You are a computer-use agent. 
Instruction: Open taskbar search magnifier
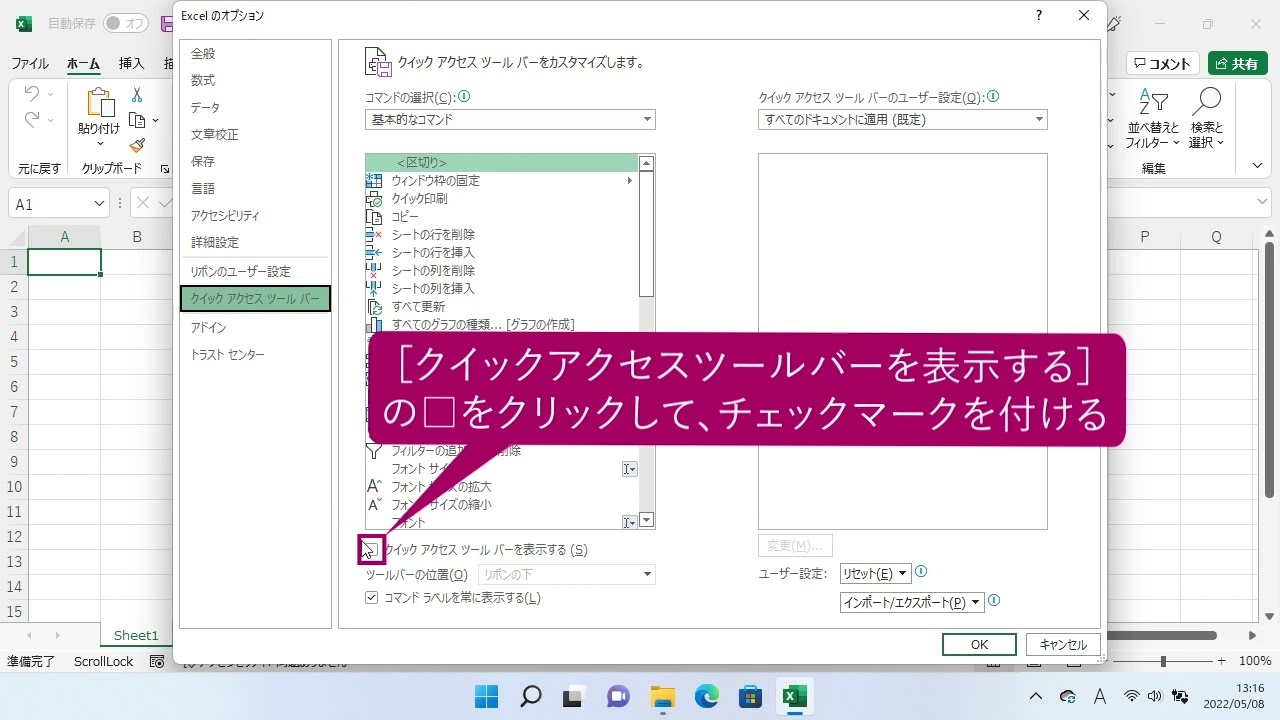530,696
